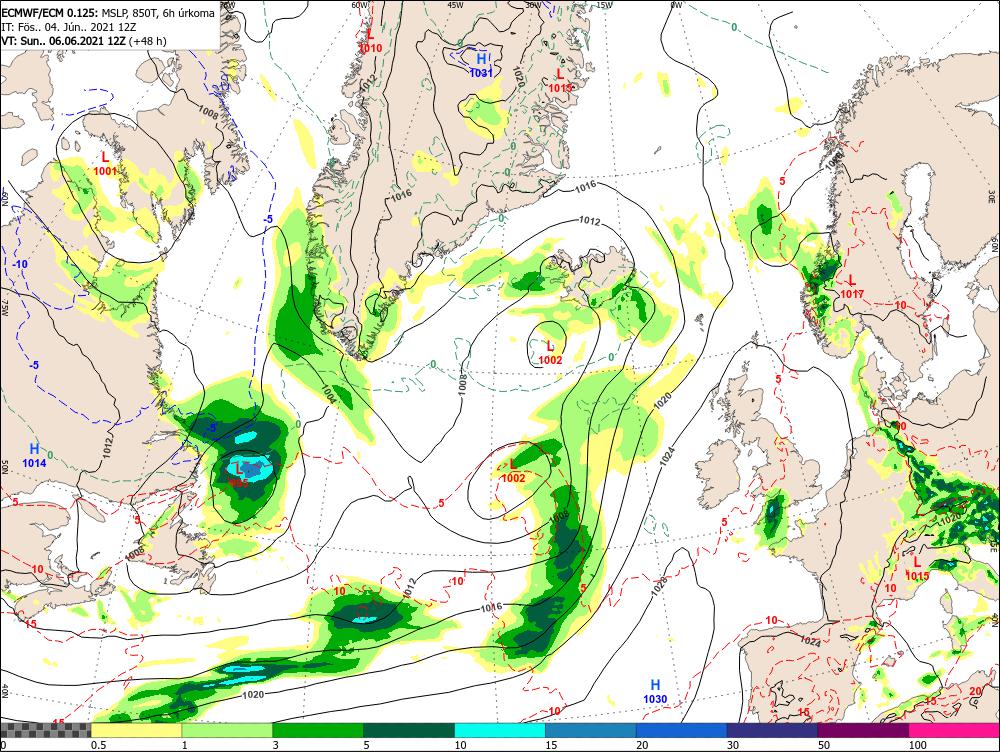
Task: Click the 1004 isobar label
Action: [x=328, y=394]
